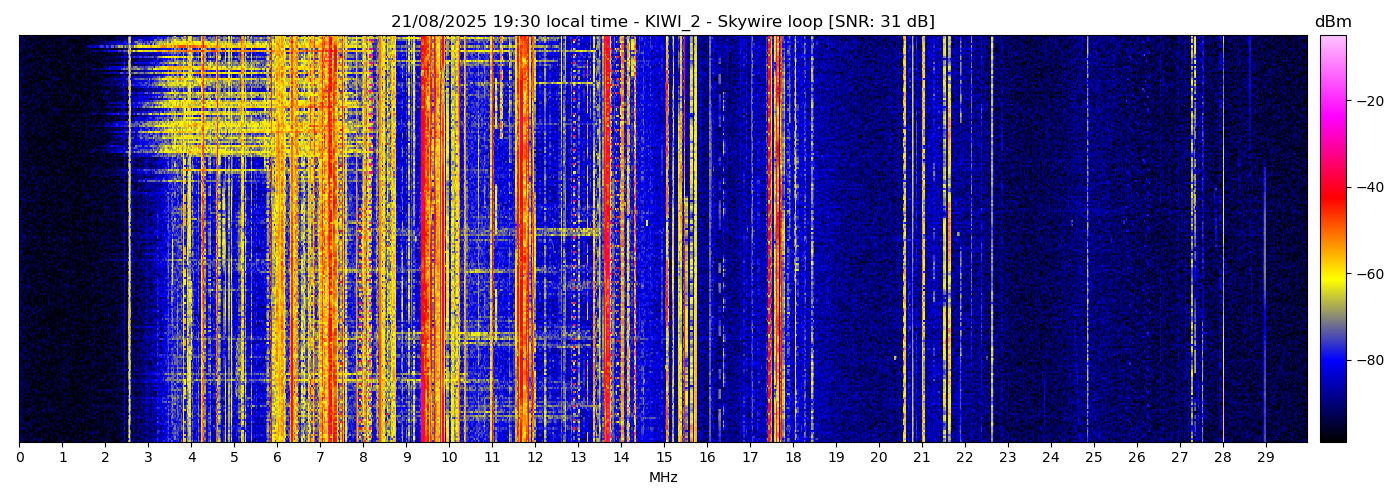Click the dBm label above the colorbar
1400x500 pixels.
(x=1332, y=22)
